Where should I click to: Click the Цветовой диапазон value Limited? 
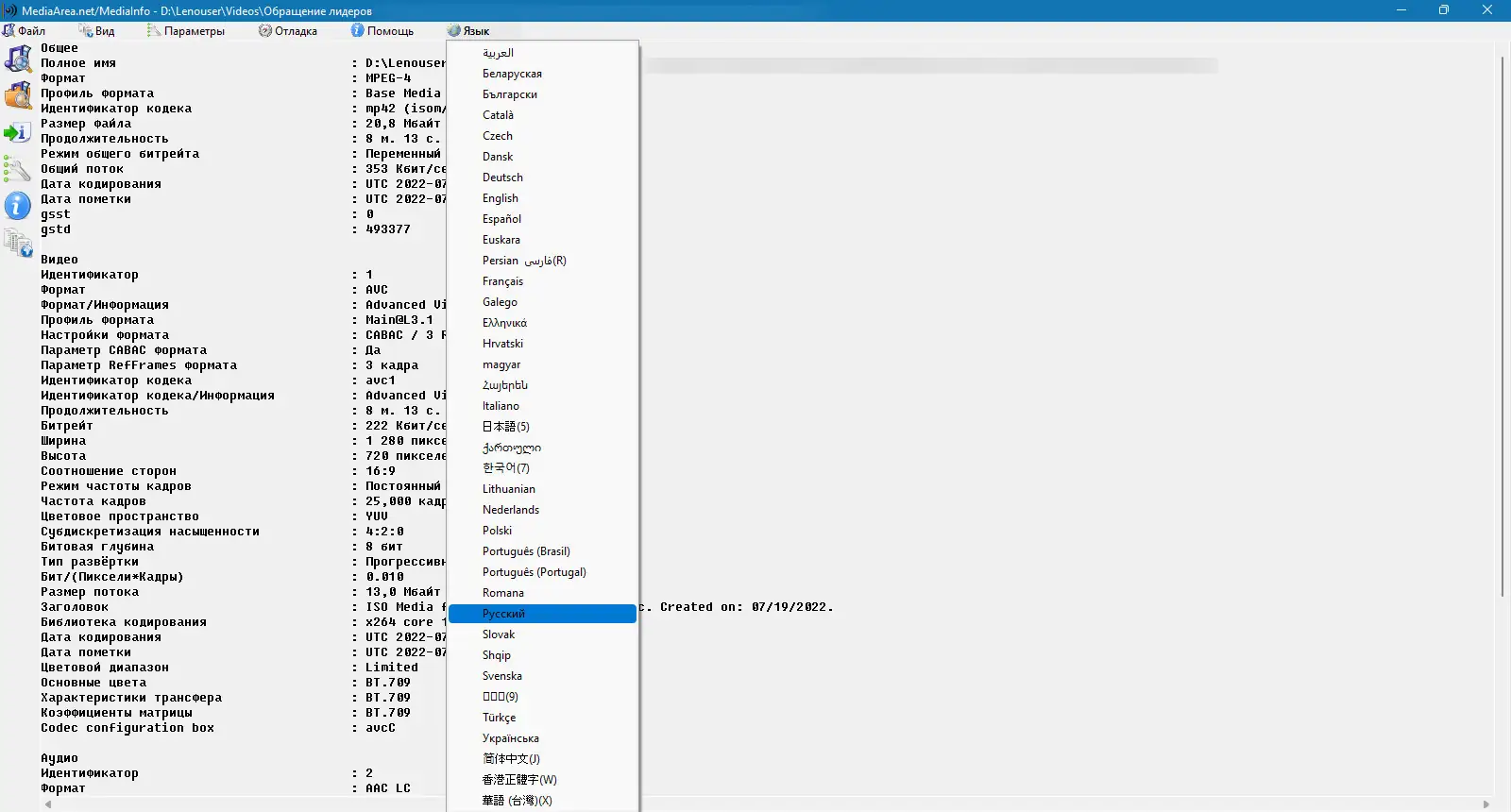[x=392, y=668]
